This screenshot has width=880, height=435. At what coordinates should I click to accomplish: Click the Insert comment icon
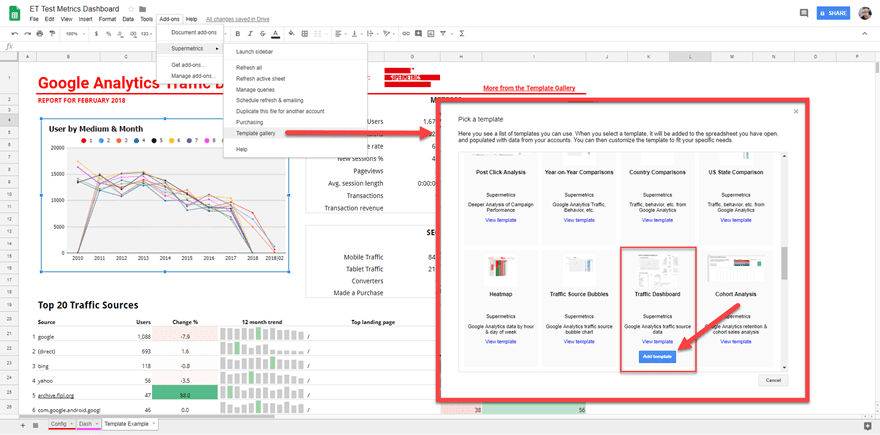coord(418,34)
